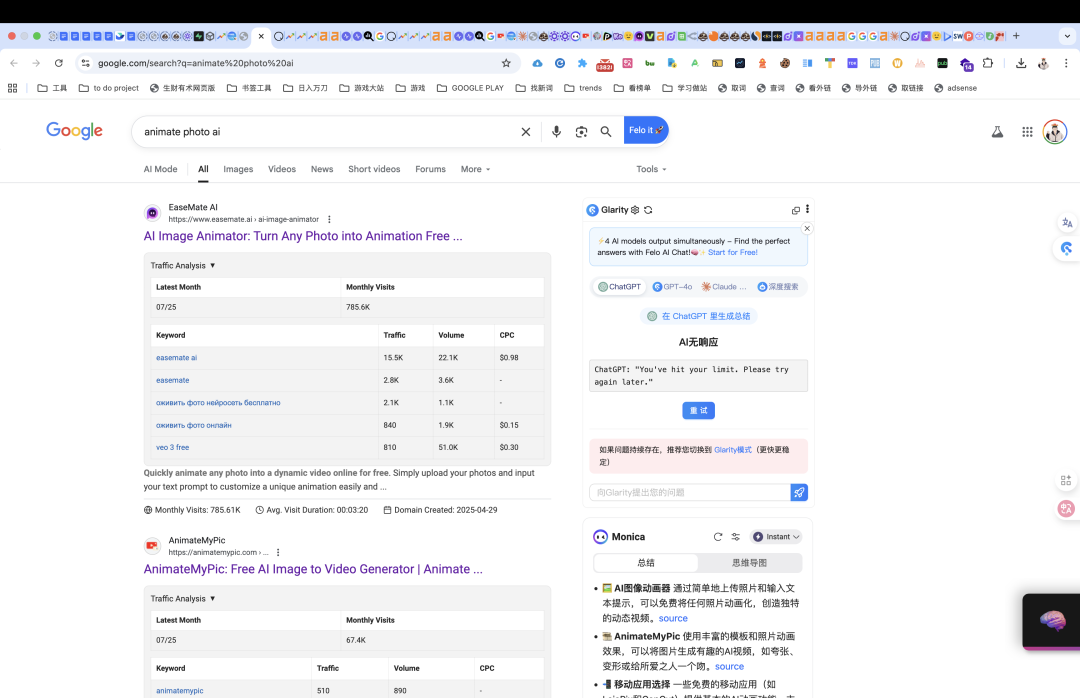The image size is (1080, 698).
Task: Open the More search filters dropdown
Action: [475, 169]
